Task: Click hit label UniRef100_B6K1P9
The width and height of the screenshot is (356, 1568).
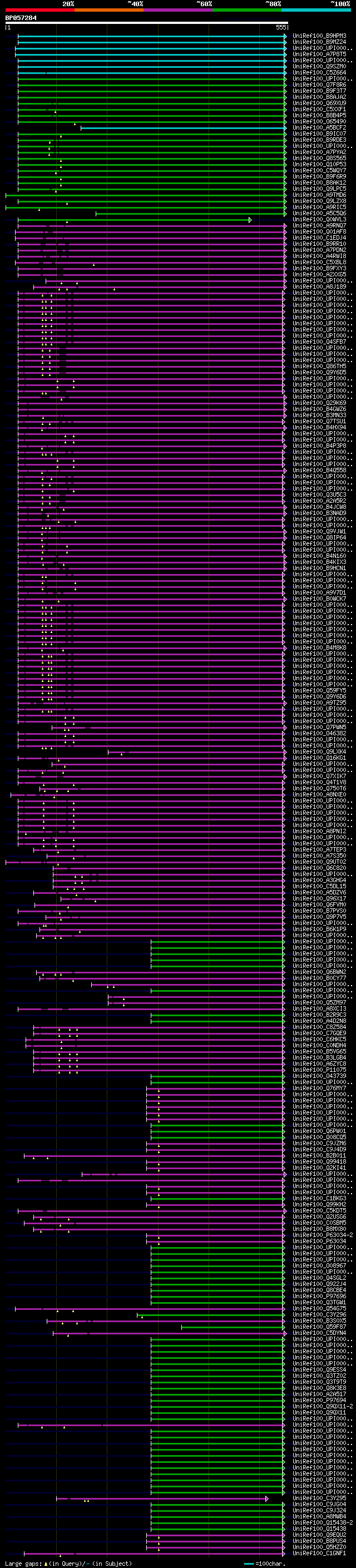Action: (x=319, y=929)
